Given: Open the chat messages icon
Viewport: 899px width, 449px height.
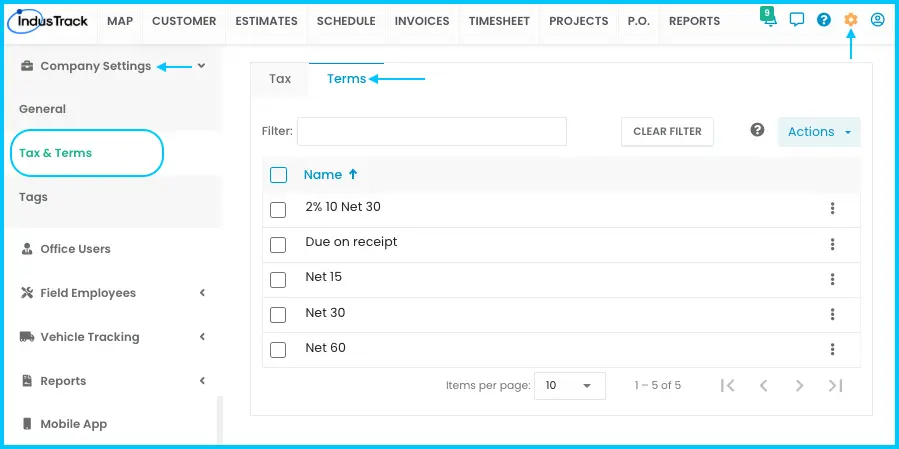Looking at the screenshot, I should (x=796, y=20).
